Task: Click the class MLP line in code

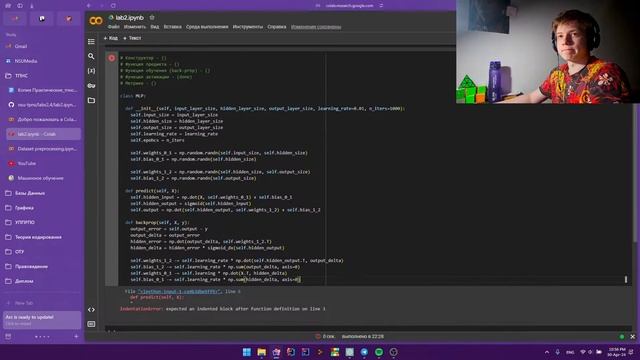Action: [x=133, y=96]
